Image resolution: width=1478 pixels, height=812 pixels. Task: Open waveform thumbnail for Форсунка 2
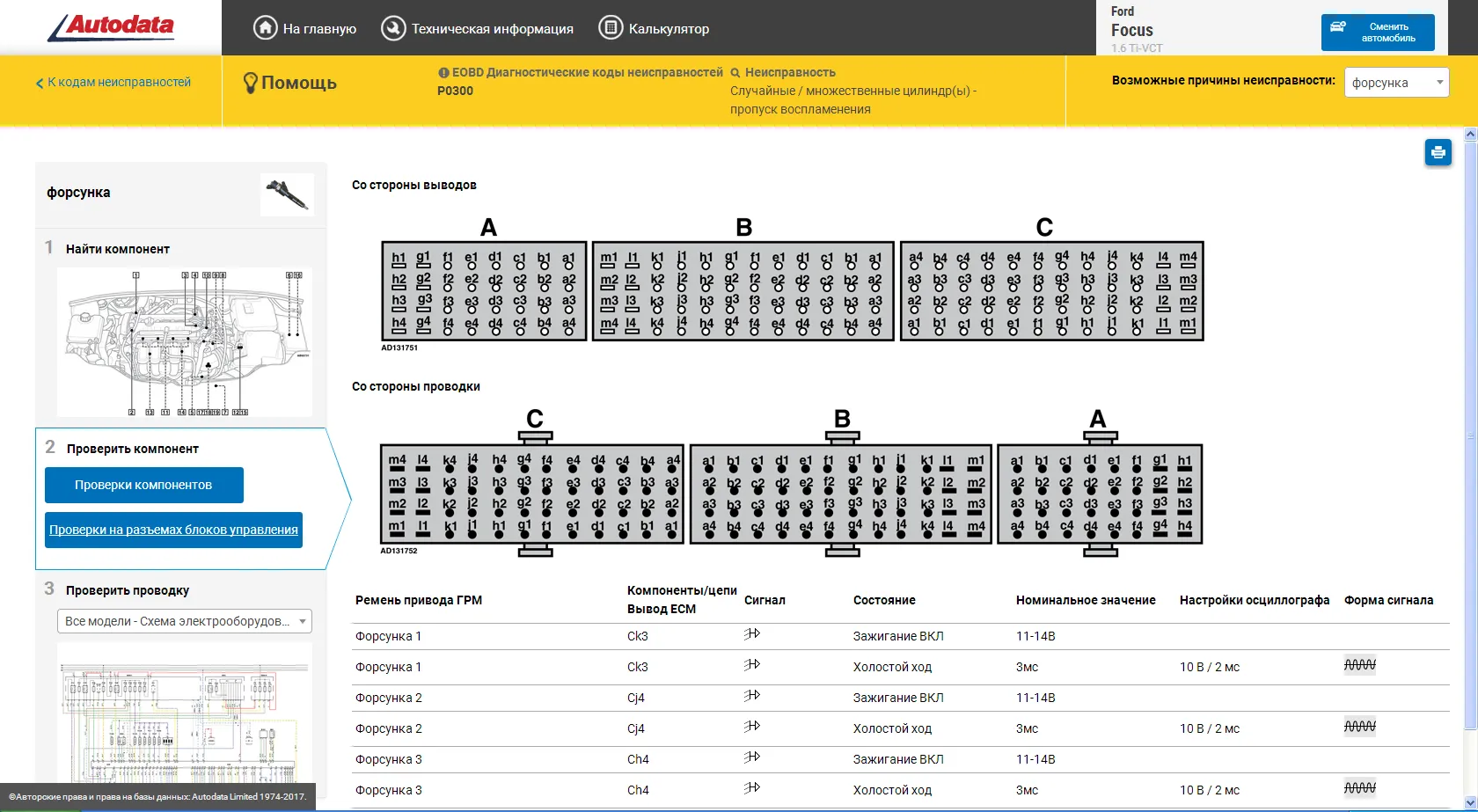point(1360,727)
